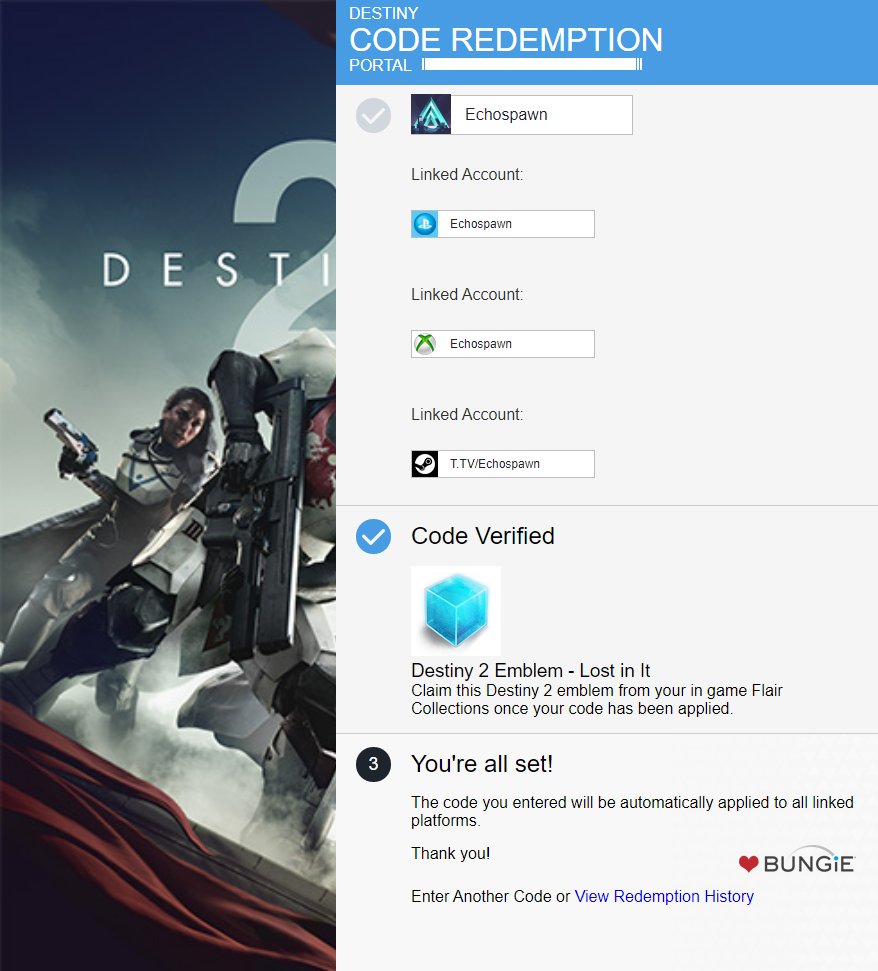Open View Redemption History link
The width and height of the screenshot is (878, 971).
click(x=664, y=896)
